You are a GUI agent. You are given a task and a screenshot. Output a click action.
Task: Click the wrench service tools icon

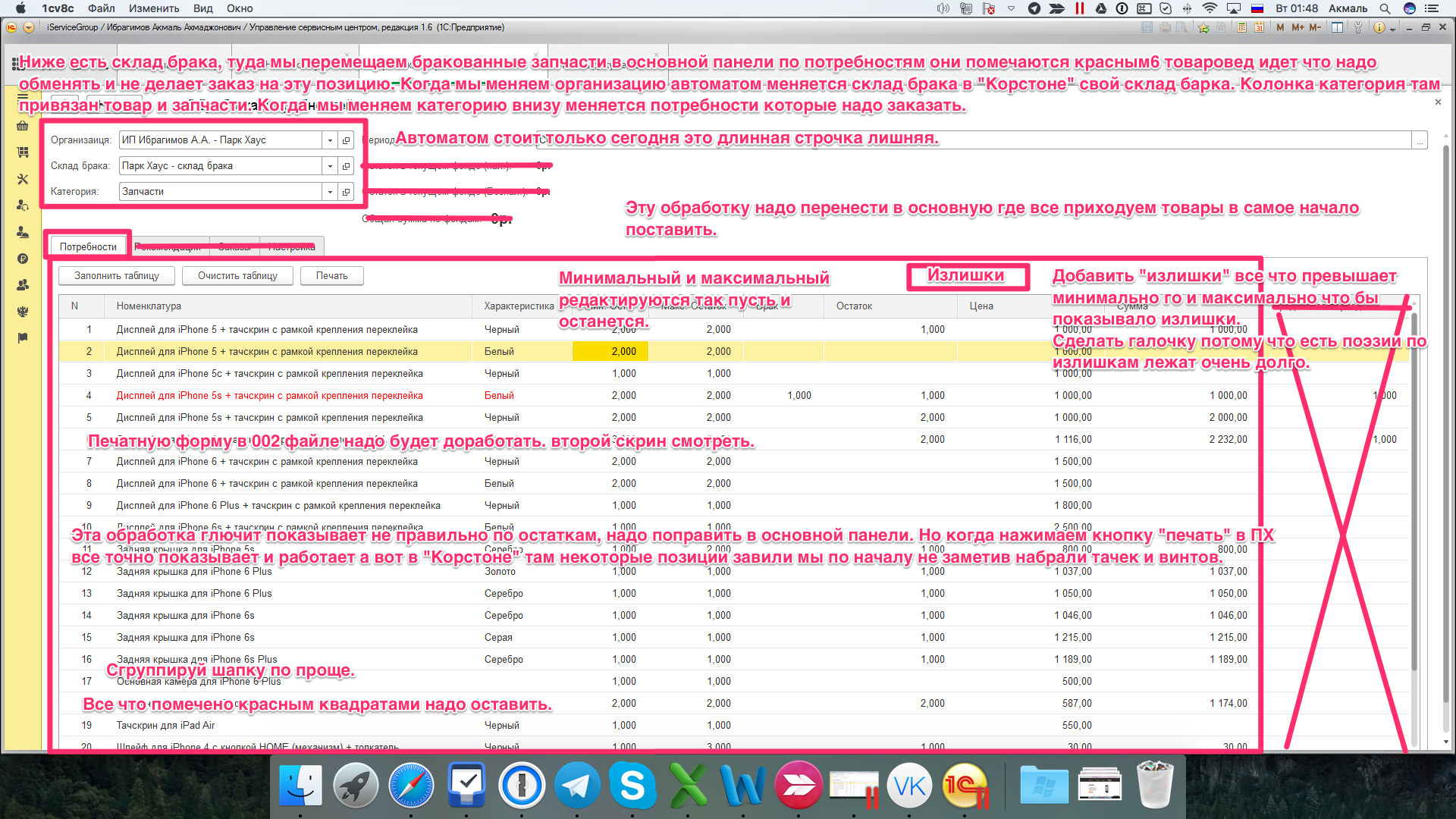point(1358,27)
